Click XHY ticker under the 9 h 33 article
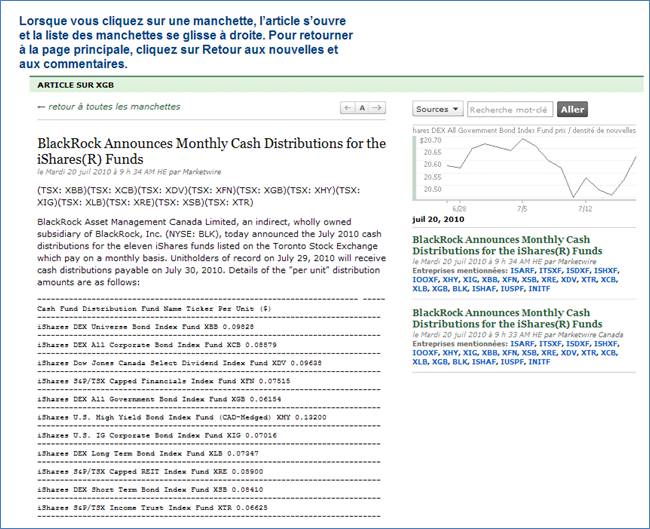Screen dimensions: 650x529 pyautogui.click(x=450, y=353)
